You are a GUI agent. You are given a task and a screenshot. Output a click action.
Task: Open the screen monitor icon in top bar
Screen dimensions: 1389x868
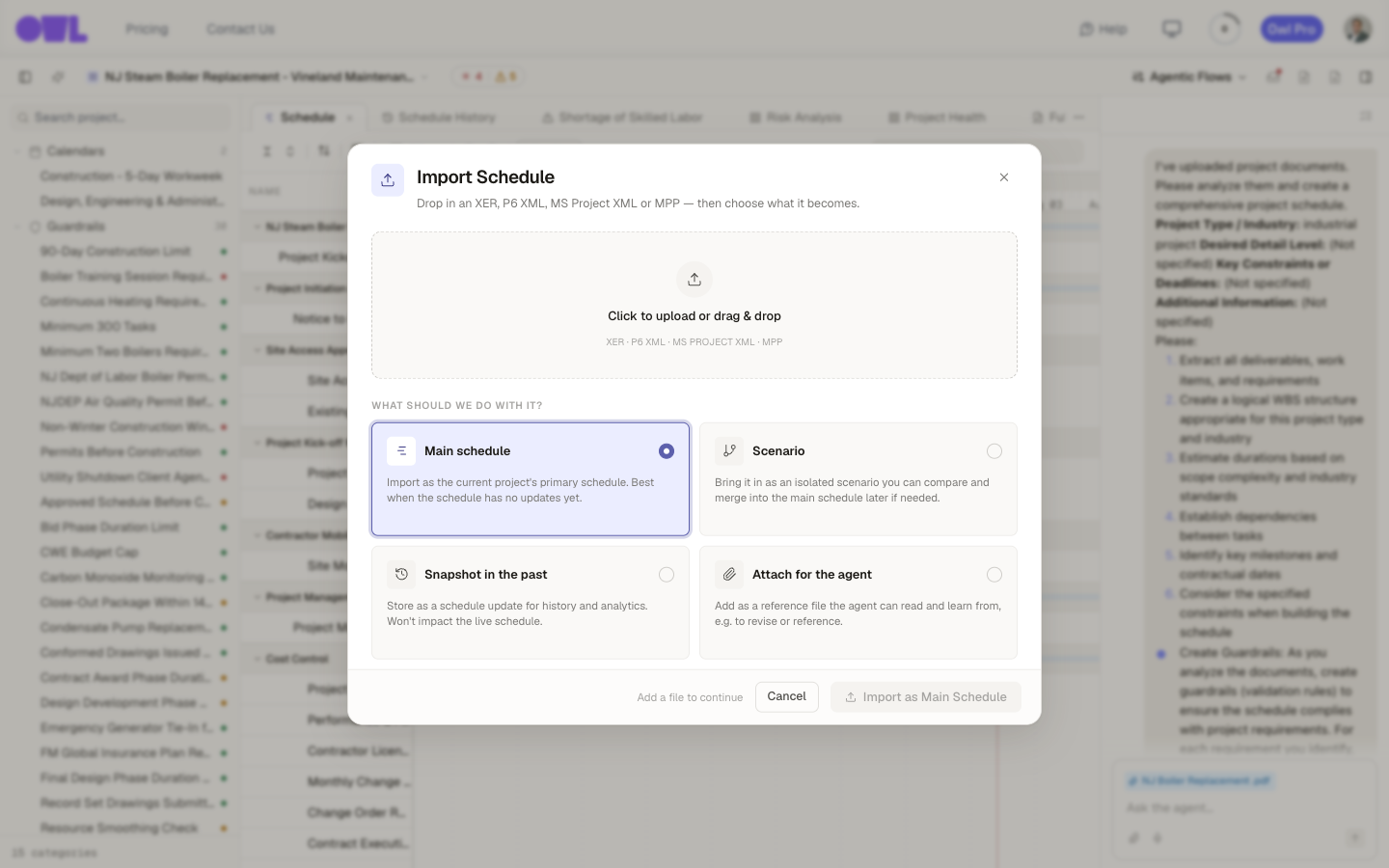tap(1172, 29)
